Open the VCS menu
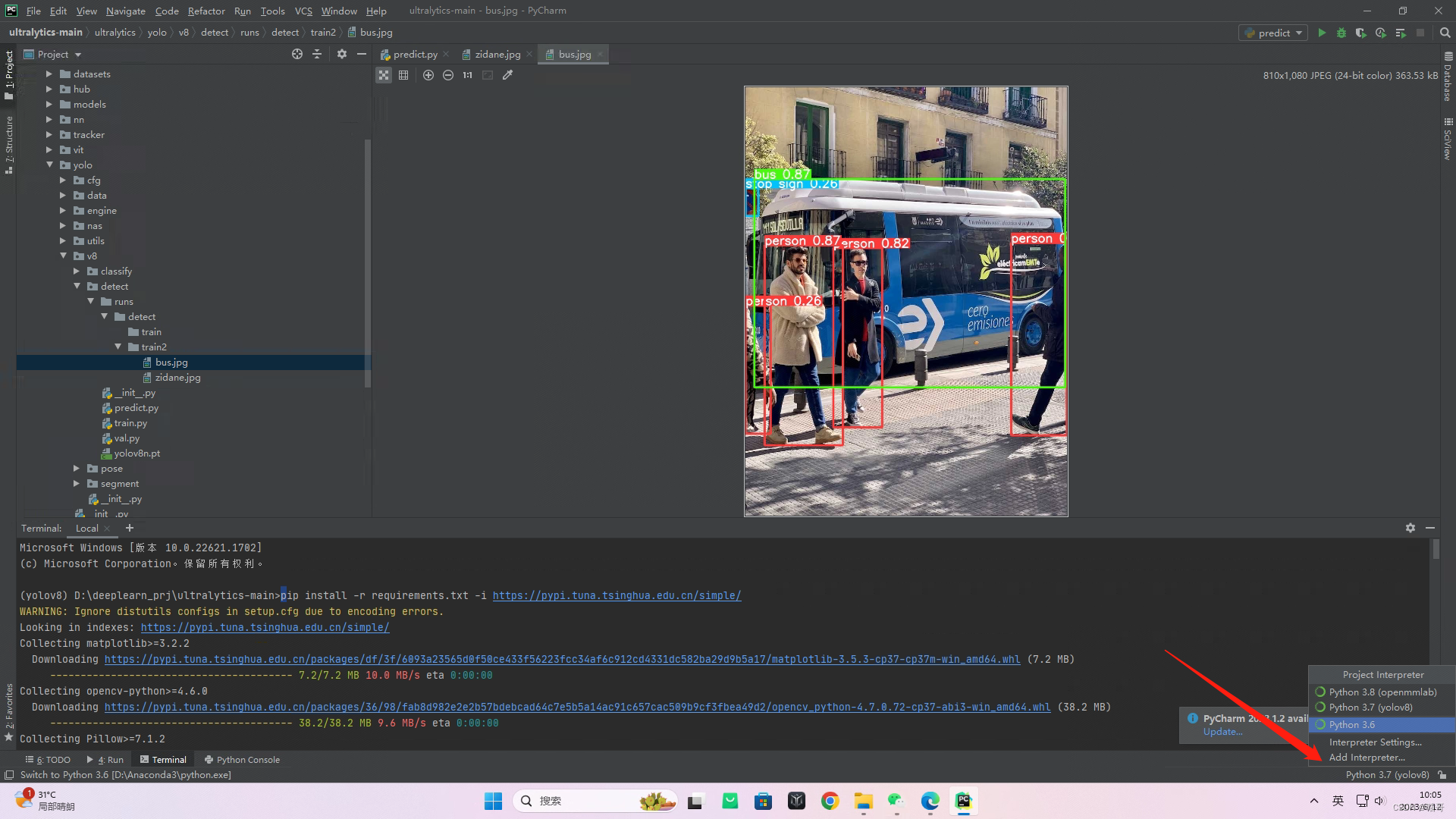Screen dimensions: 1456x819 click(x=303, y=11)
